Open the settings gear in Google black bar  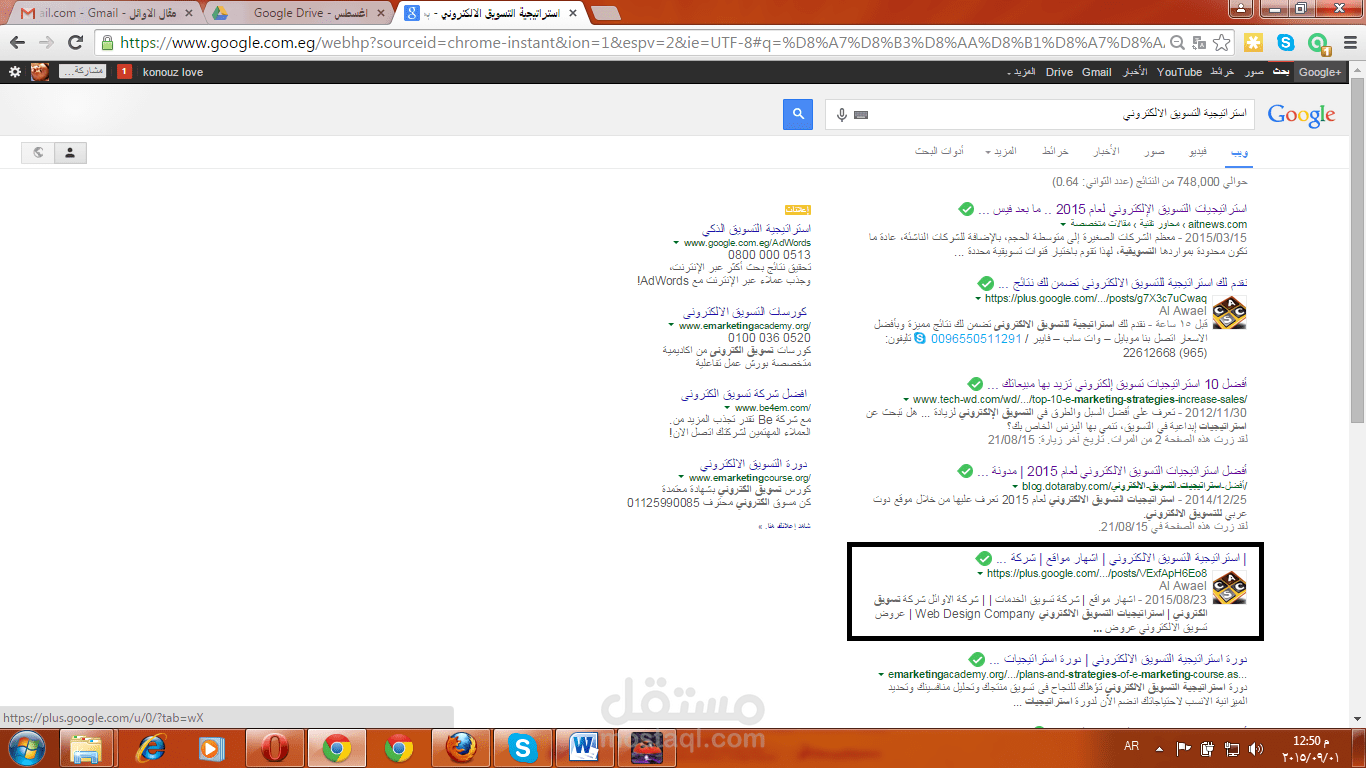coord(14,72)
